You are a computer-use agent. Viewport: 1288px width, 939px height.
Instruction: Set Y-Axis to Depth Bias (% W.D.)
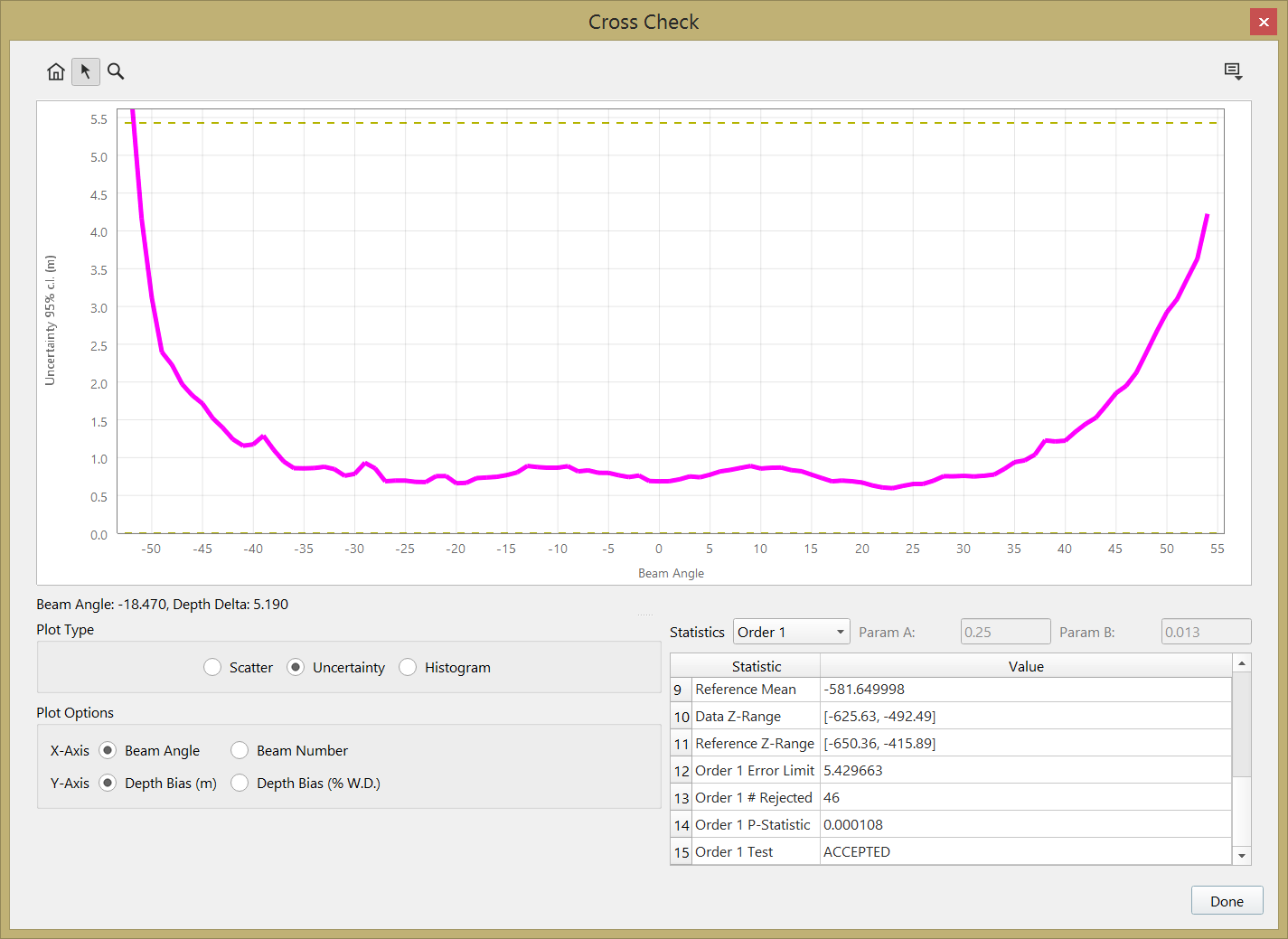point(240,783)
